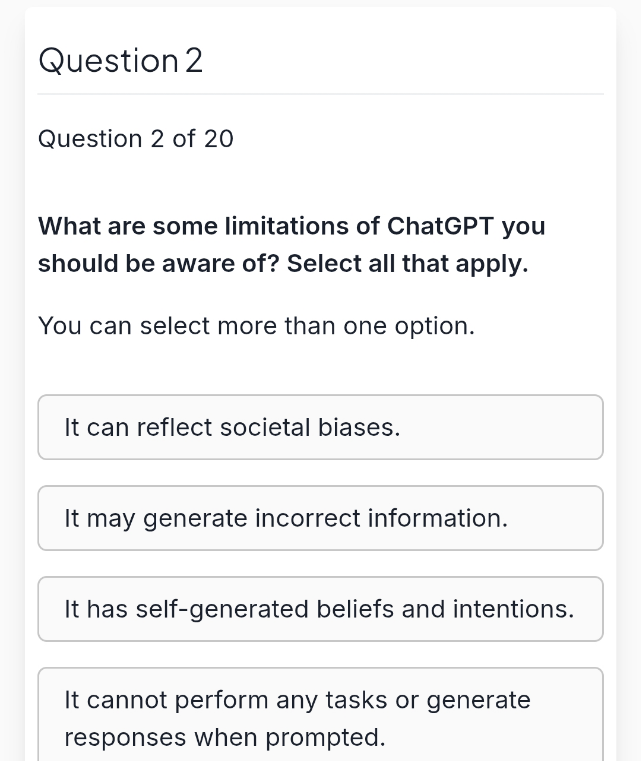Click 'Select all that apply' in the question
The height and width of the screenshot is (761, 641).
(x=408, y=264)
